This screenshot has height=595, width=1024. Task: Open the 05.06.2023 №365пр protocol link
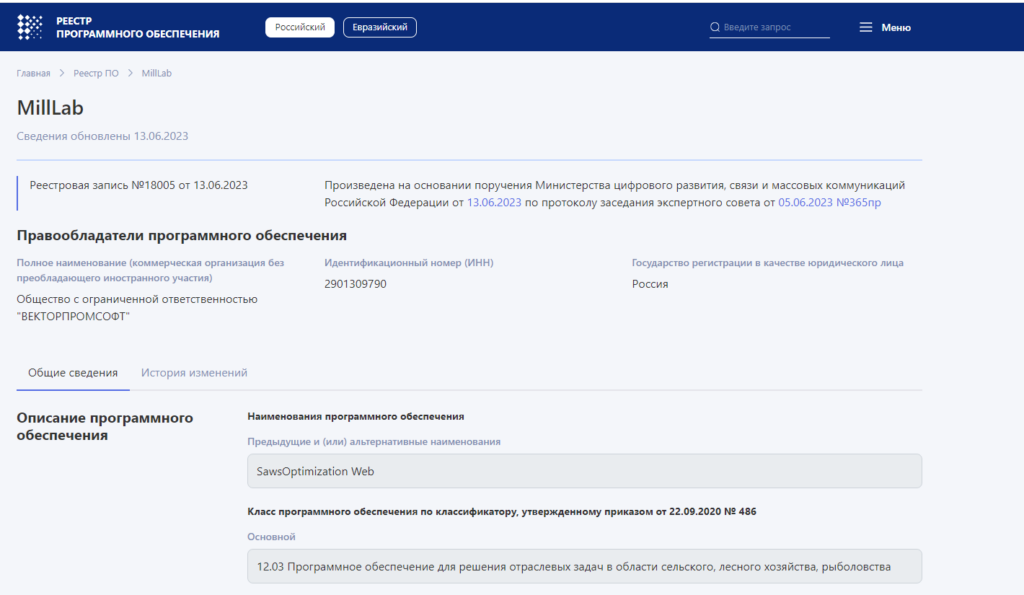coord(829,202)
